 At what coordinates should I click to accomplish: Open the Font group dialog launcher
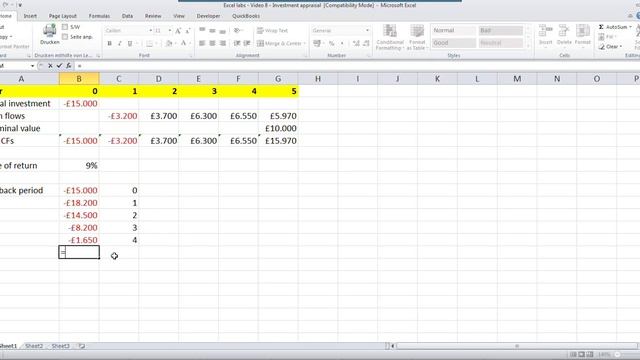(x=191, y=56)
